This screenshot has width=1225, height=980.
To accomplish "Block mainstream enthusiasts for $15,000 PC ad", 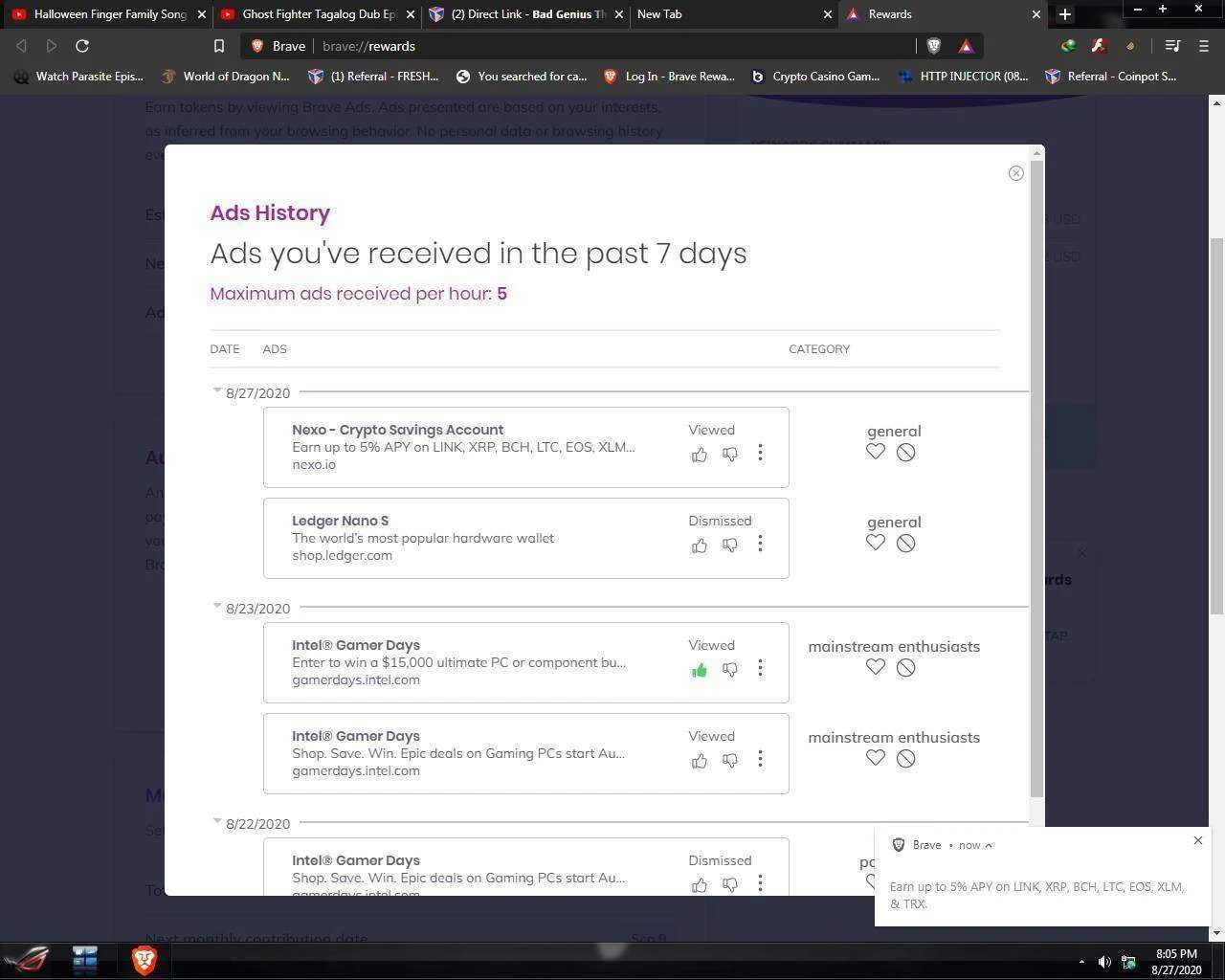I will pos(906,667).
